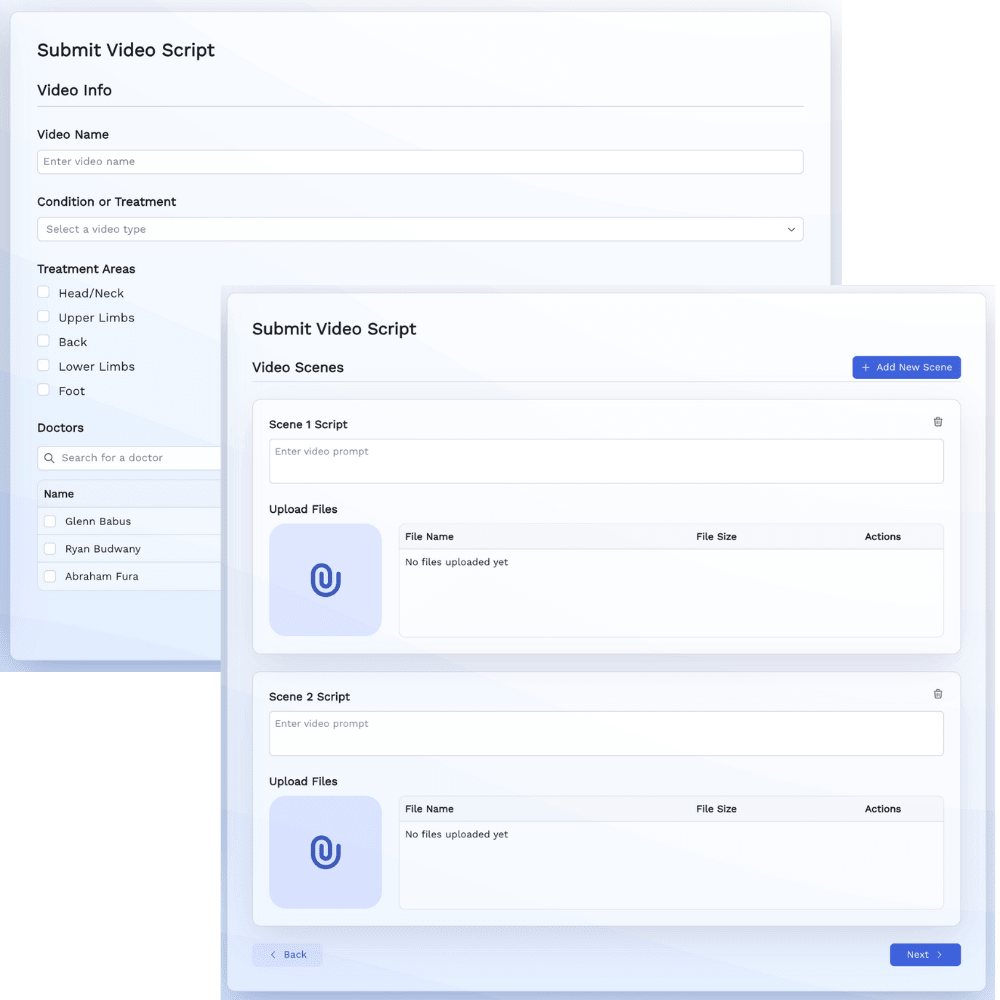Check the Head/Neck treatment area

point(43,292)
